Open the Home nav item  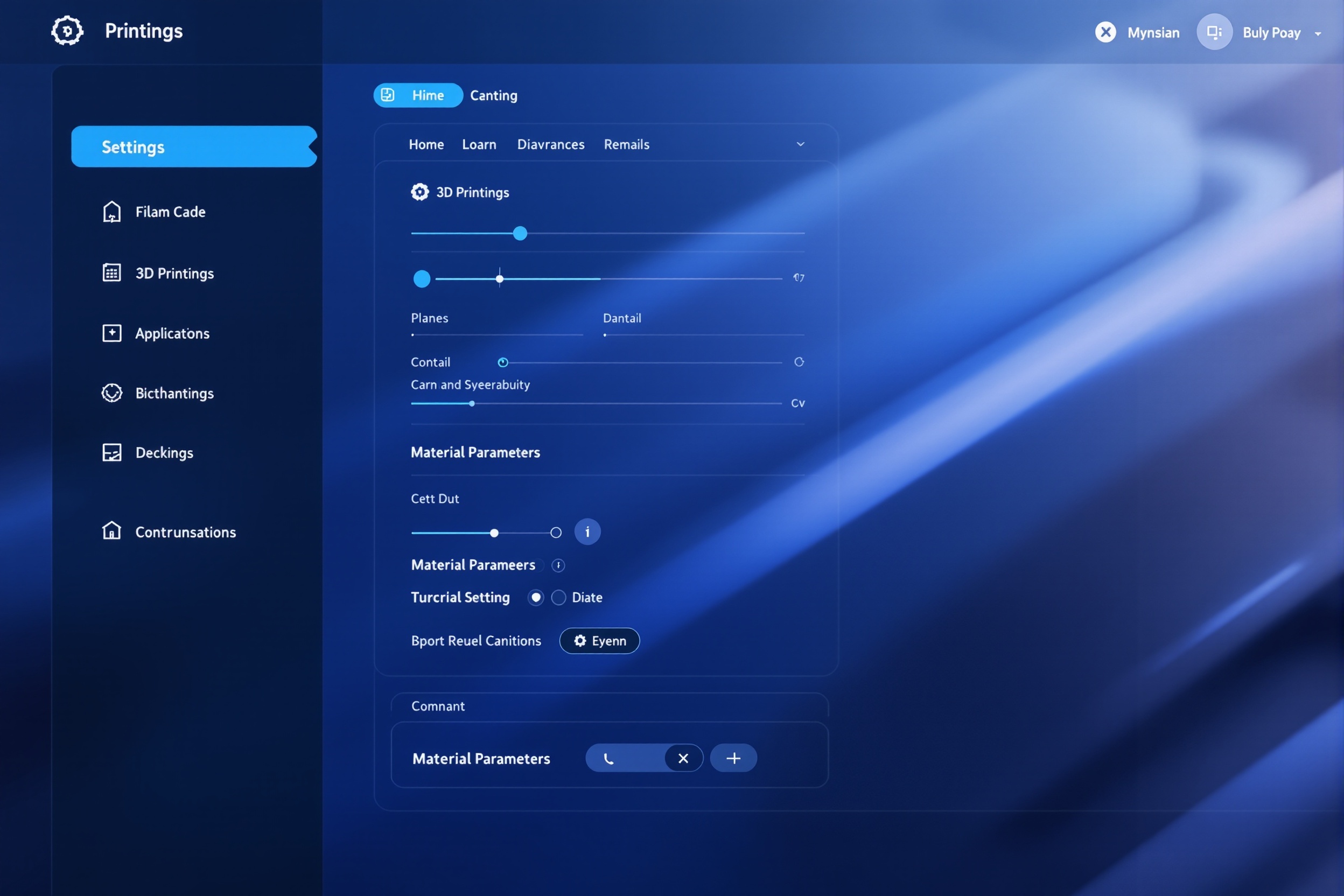click(x=426, y=144)
